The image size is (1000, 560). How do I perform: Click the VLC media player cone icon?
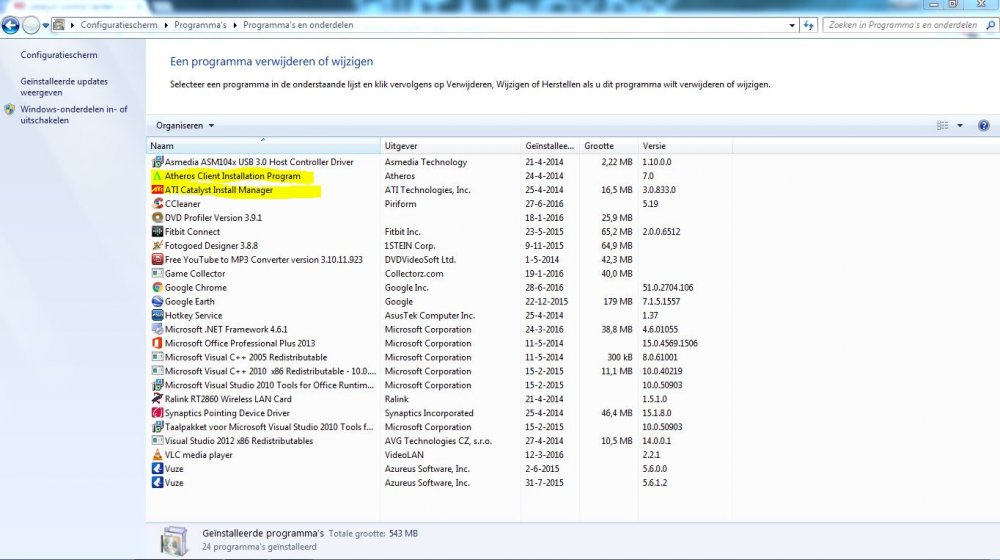[x=157, y=455]
